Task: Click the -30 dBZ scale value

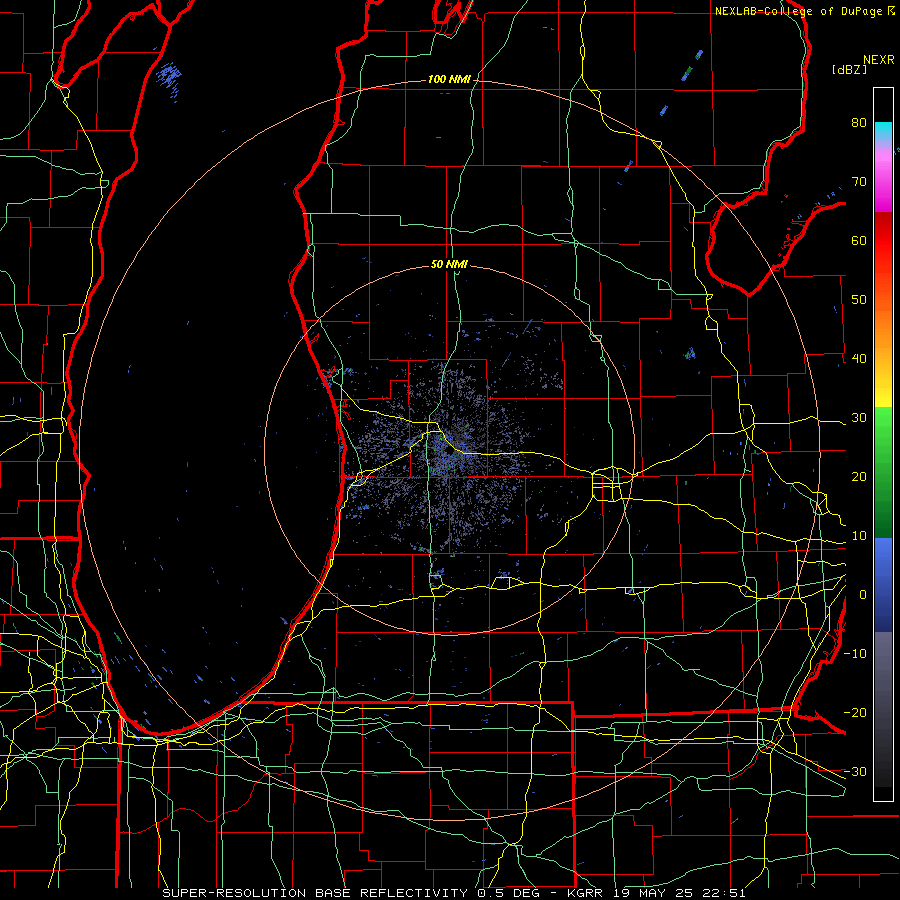Action: click(855, 771)
